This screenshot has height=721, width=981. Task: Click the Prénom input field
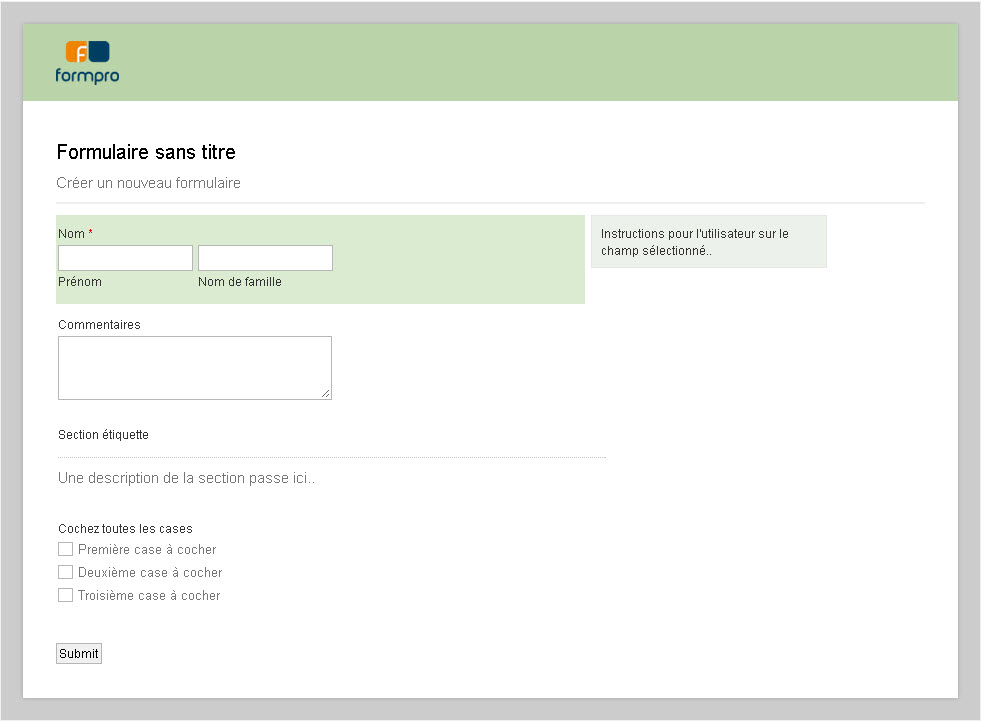tap(125, 258)
